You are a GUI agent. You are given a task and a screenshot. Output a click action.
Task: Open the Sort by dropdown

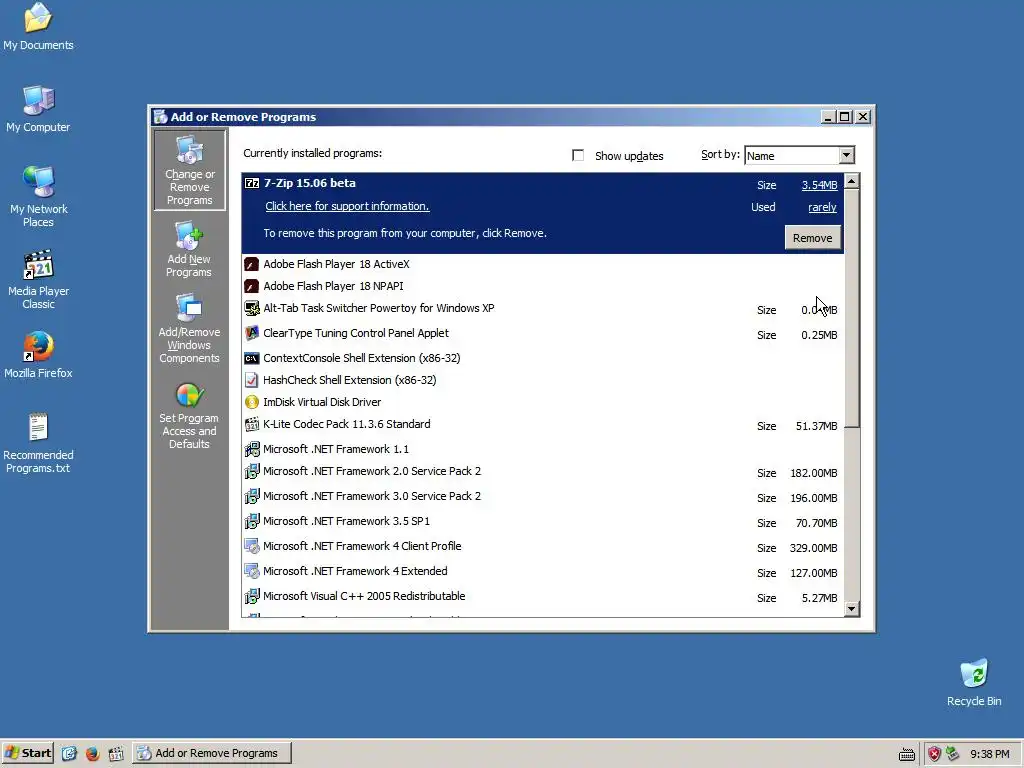pyautogui.click(x=846, y=155)
